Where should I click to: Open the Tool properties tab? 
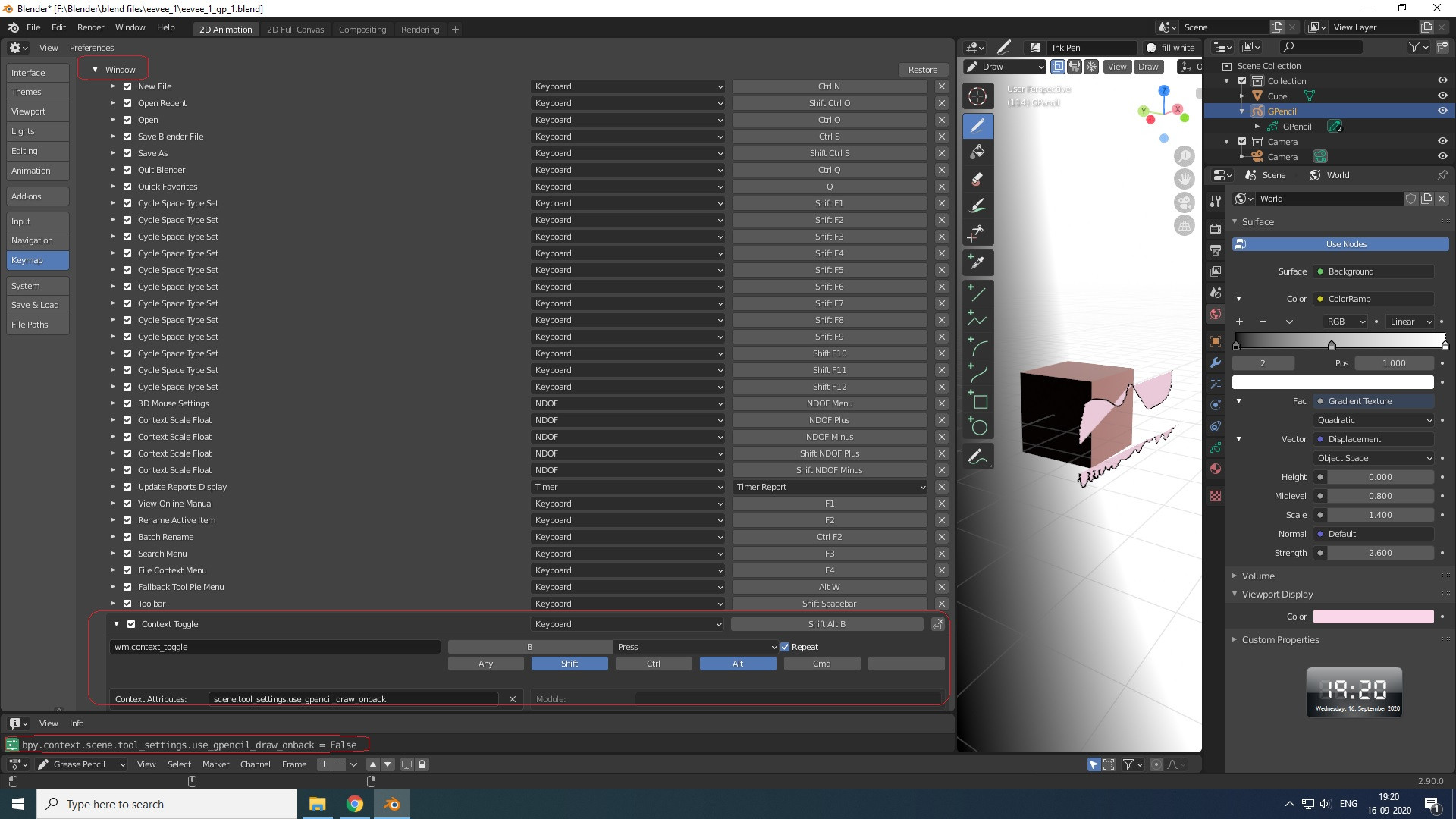(x=1216, y=201)
